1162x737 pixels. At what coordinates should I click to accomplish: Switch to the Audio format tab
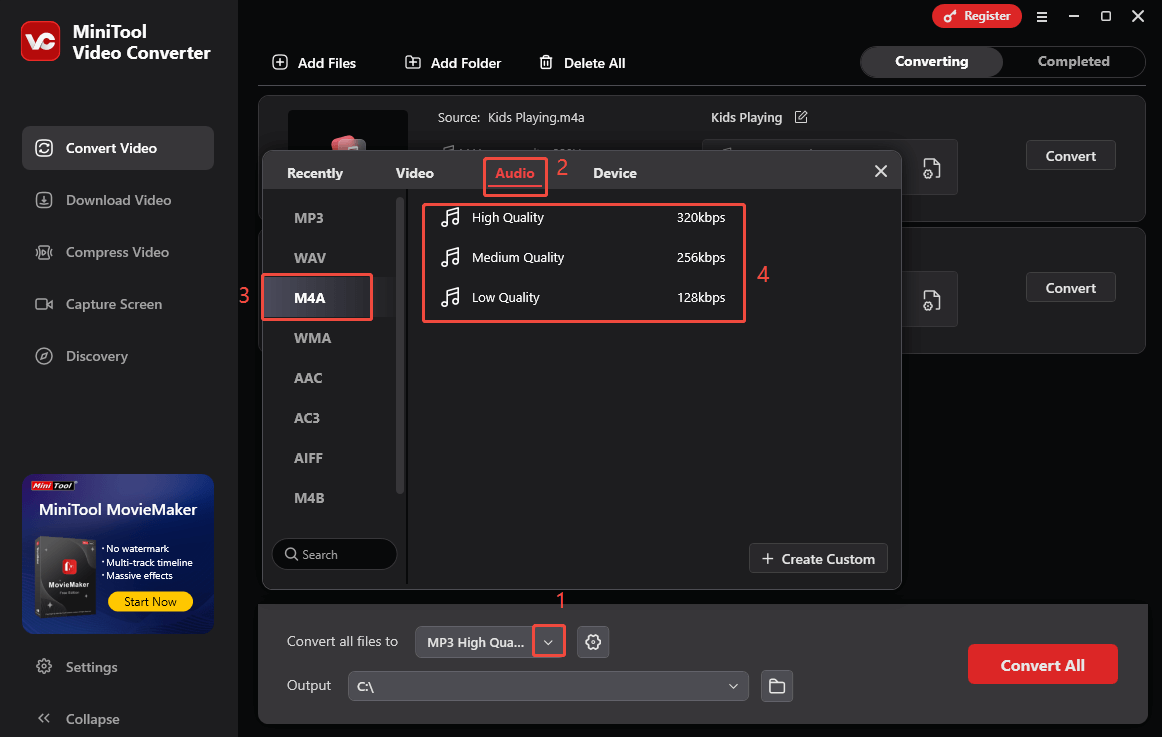(x=515, y=173)
